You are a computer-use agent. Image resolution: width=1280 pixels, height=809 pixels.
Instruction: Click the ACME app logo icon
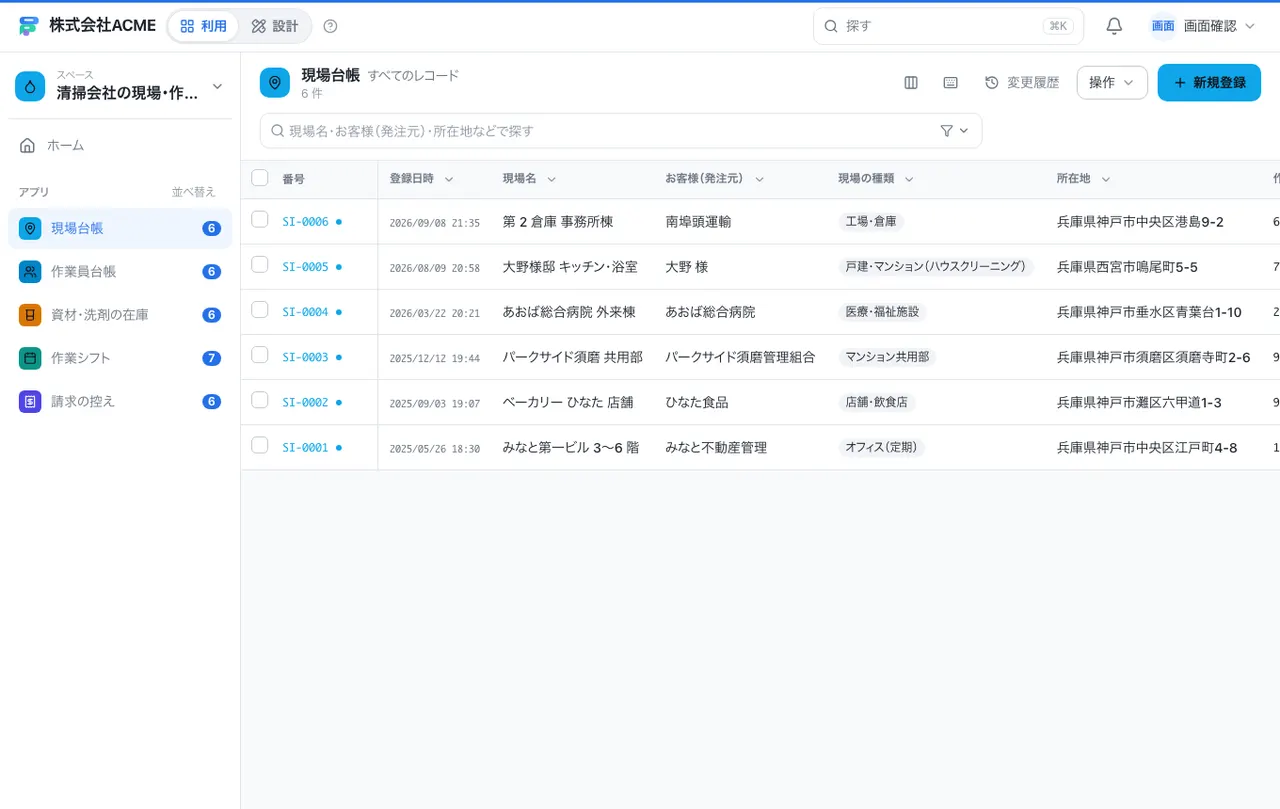point(28,26)
